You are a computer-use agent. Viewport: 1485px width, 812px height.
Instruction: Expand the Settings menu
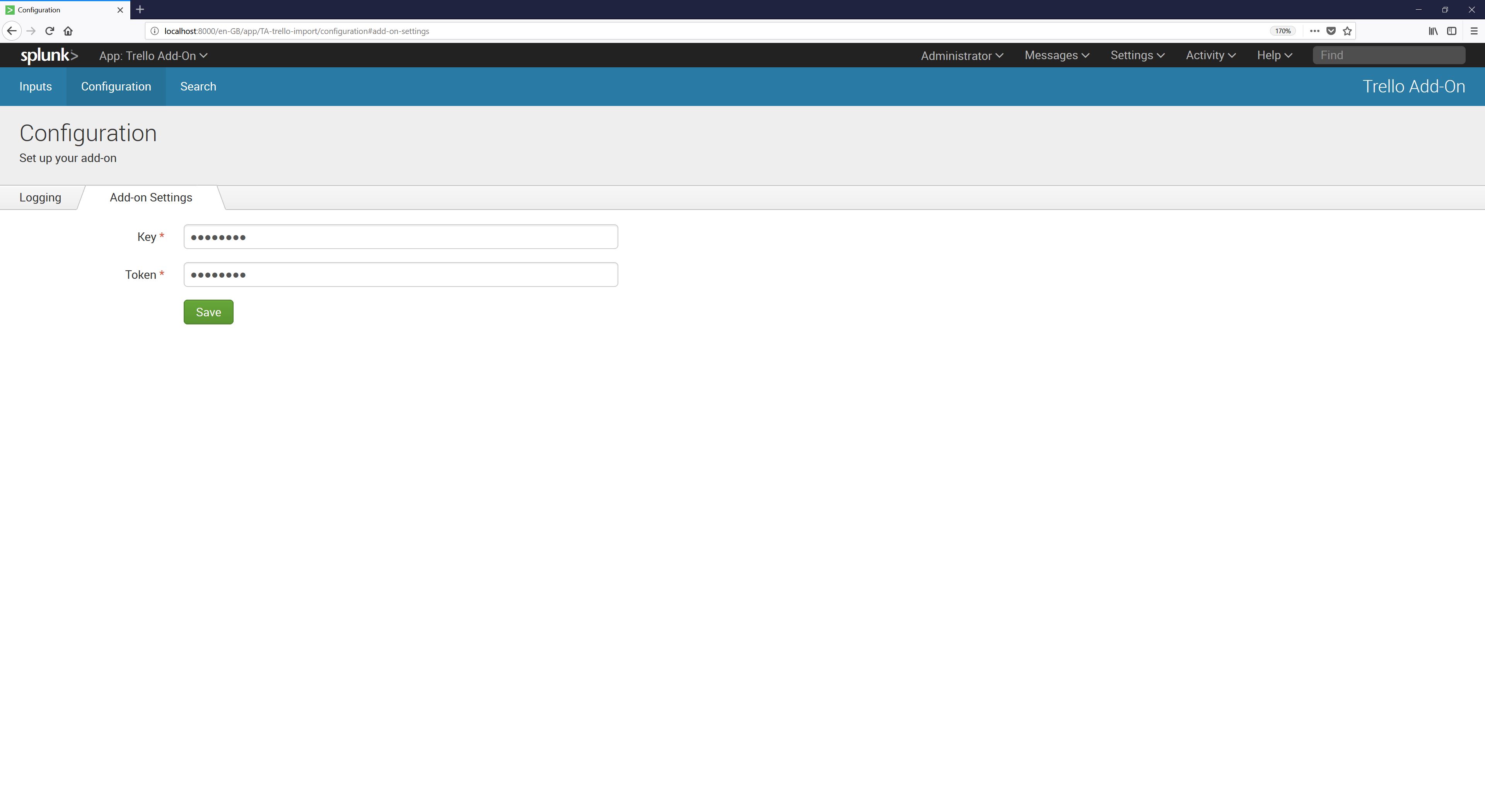click(1137, 55)
